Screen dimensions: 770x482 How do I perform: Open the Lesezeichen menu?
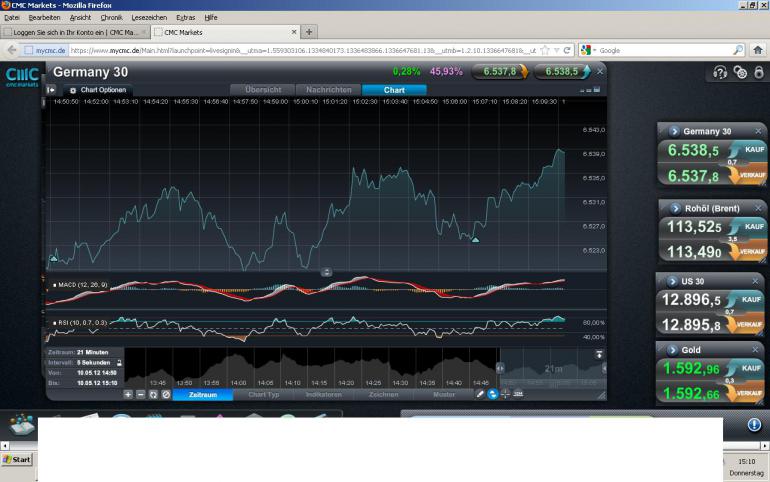click(x=149, y=18)
